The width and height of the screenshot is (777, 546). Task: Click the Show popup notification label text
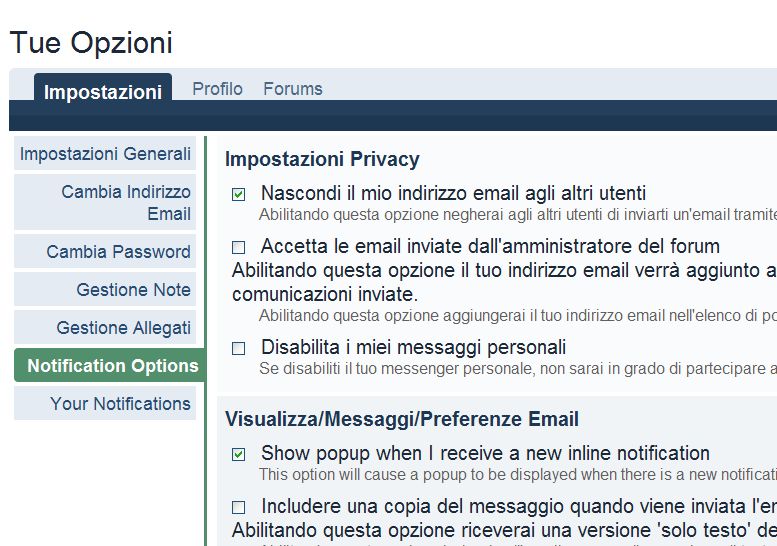pyautogui.click(x=485, y=453)
